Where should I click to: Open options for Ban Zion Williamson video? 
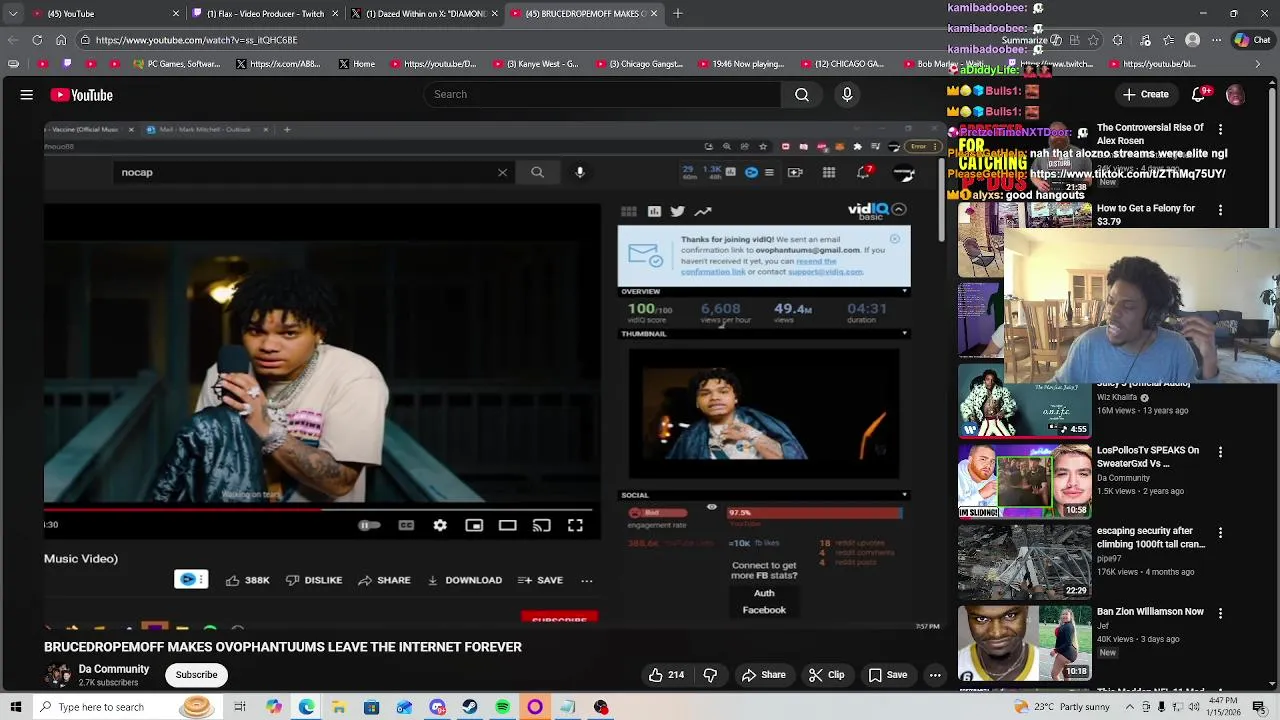coord(1220,613)
